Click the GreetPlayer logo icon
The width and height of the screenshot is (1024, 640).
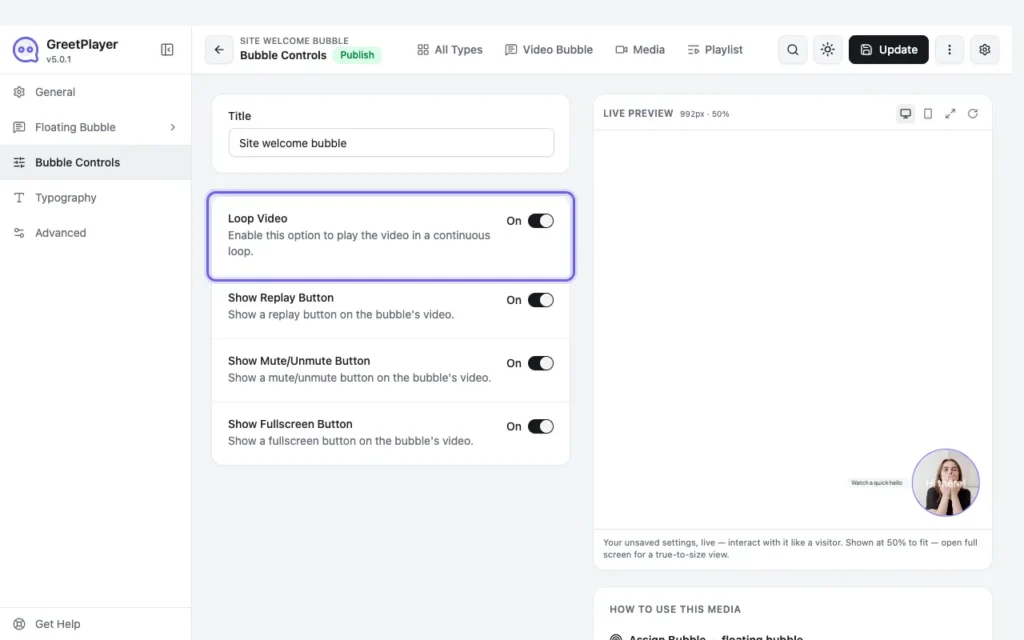(x=25, y=50)
